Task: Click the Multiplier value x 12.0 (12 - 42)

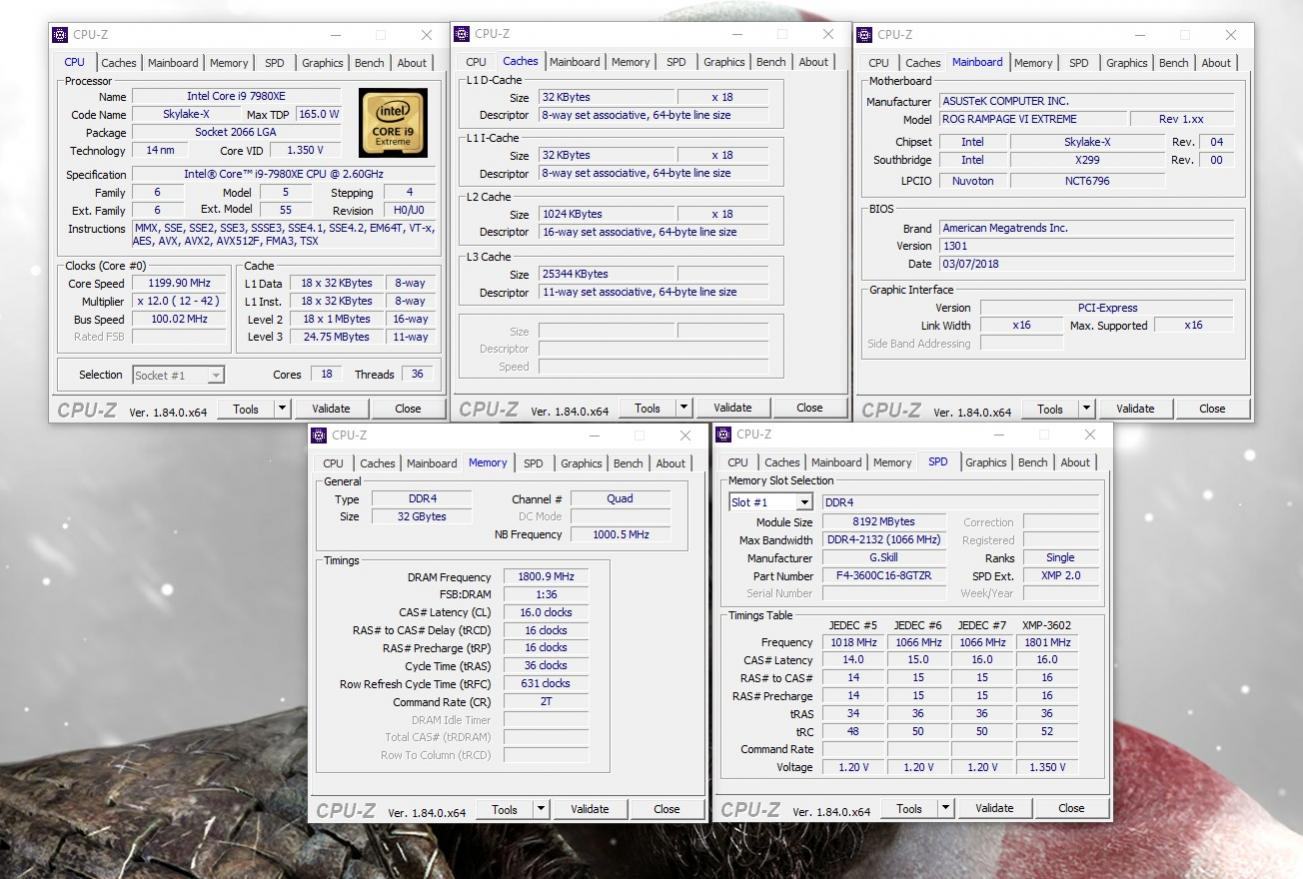Action: coord(179,301)
